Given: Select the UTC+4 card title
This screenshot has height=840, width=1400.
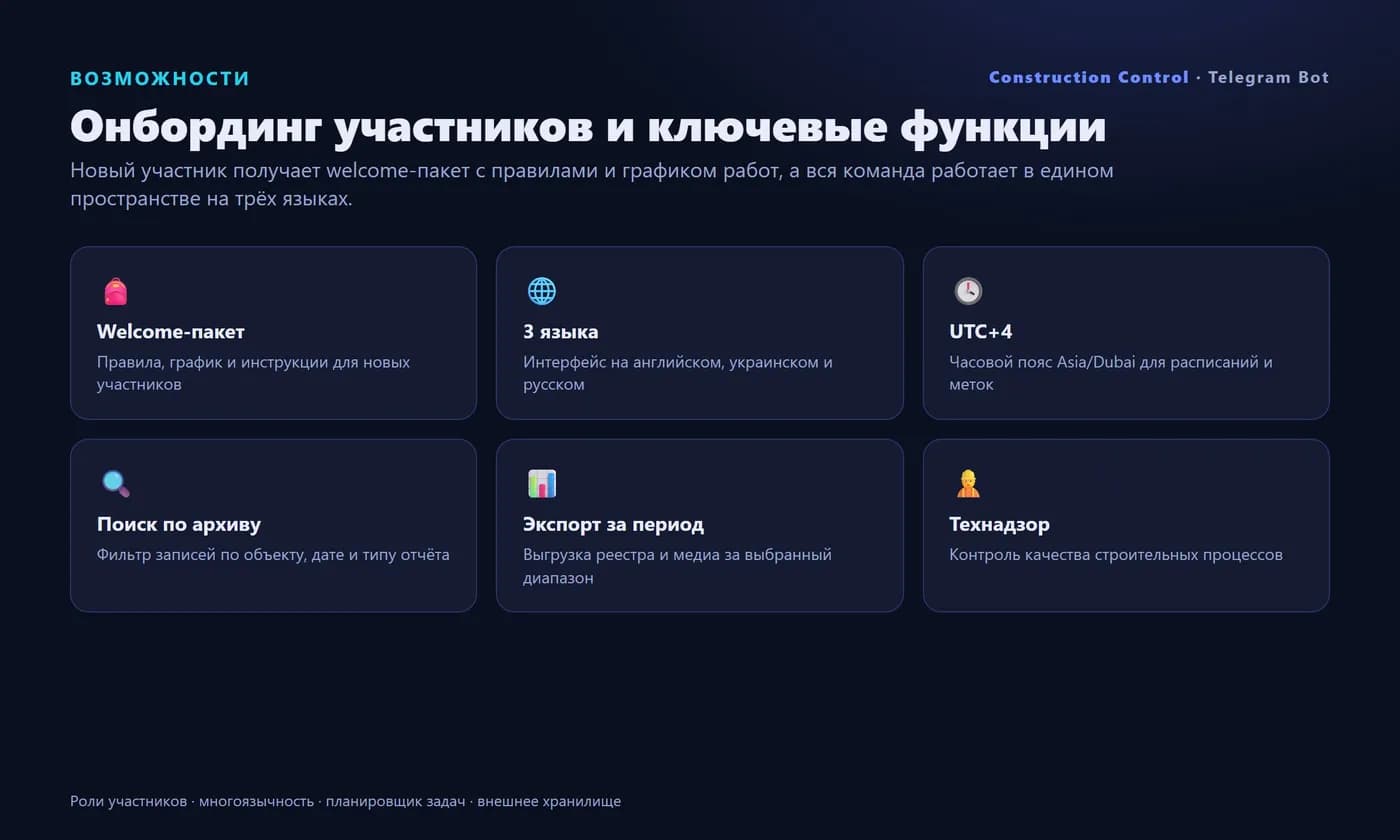Looking at the screenshot, I should coord(981,332).
